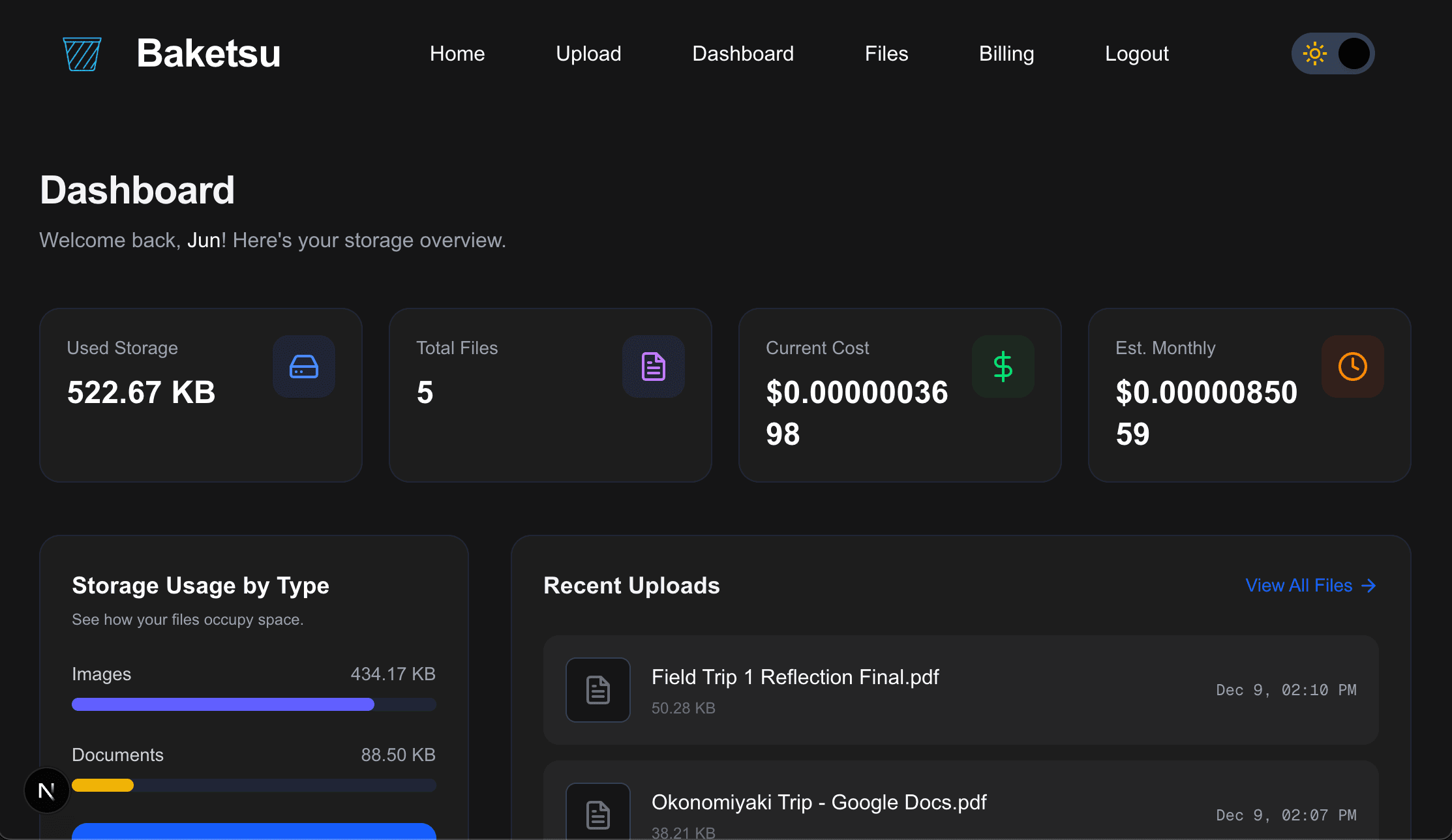The image size is (1452, 840).
Task: Click the sun icon in the theme switch
Action: point(1315,53)
